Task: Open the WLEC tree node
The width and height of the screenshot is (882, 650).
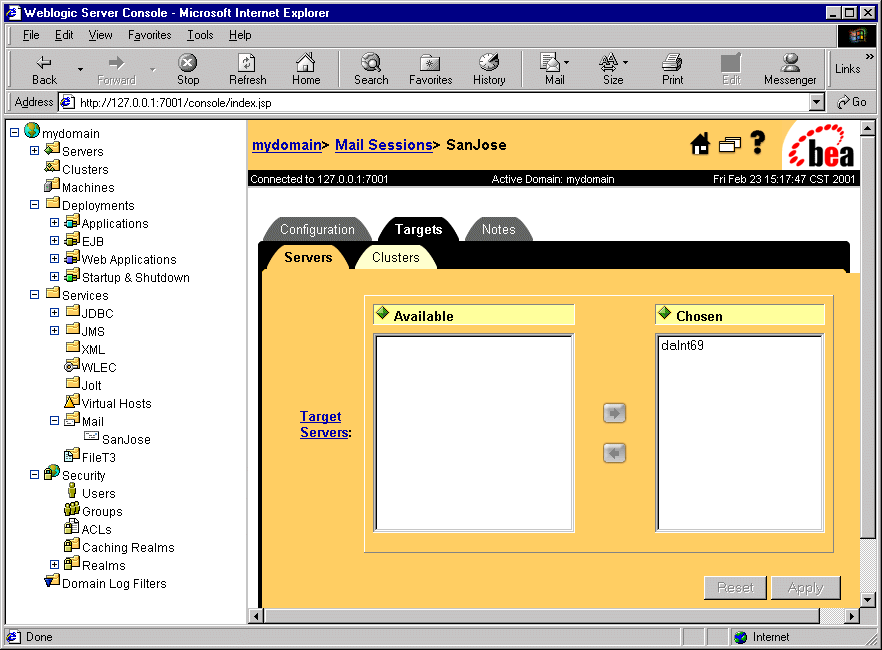Action: click(x=98, y=368)
